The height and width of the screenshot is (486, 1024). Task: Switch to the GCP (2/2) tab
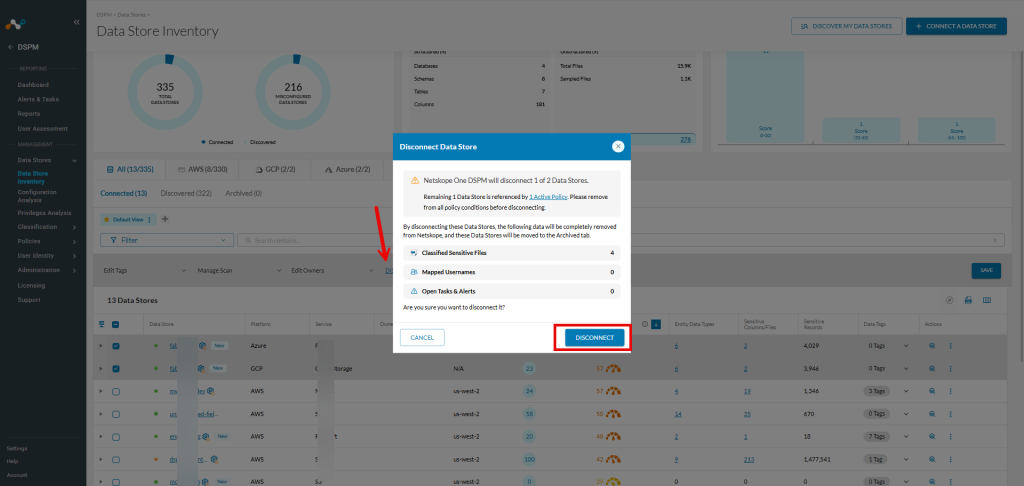coord(276,169)
